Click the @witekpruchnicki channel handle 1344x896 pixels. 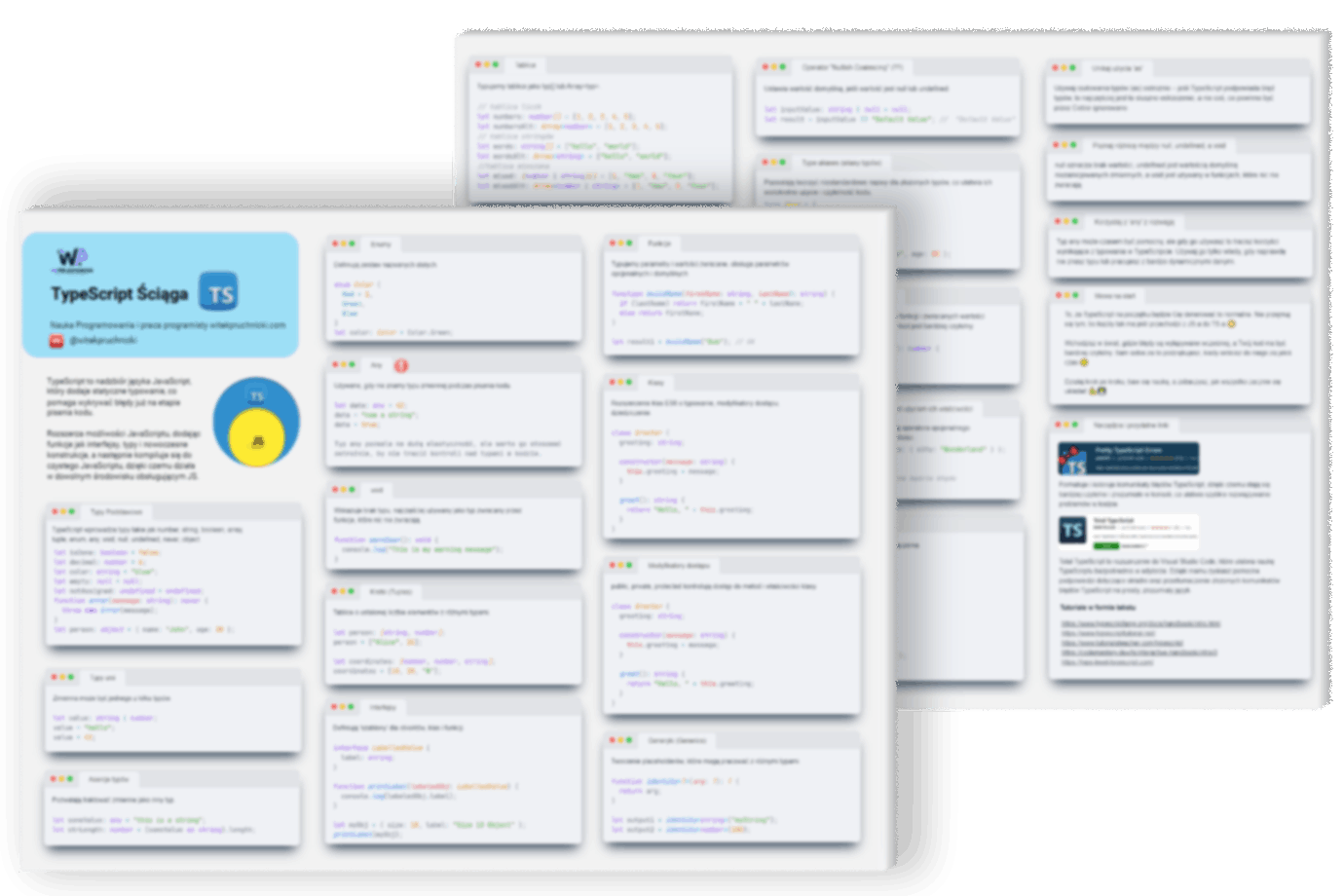click(103, 341)
